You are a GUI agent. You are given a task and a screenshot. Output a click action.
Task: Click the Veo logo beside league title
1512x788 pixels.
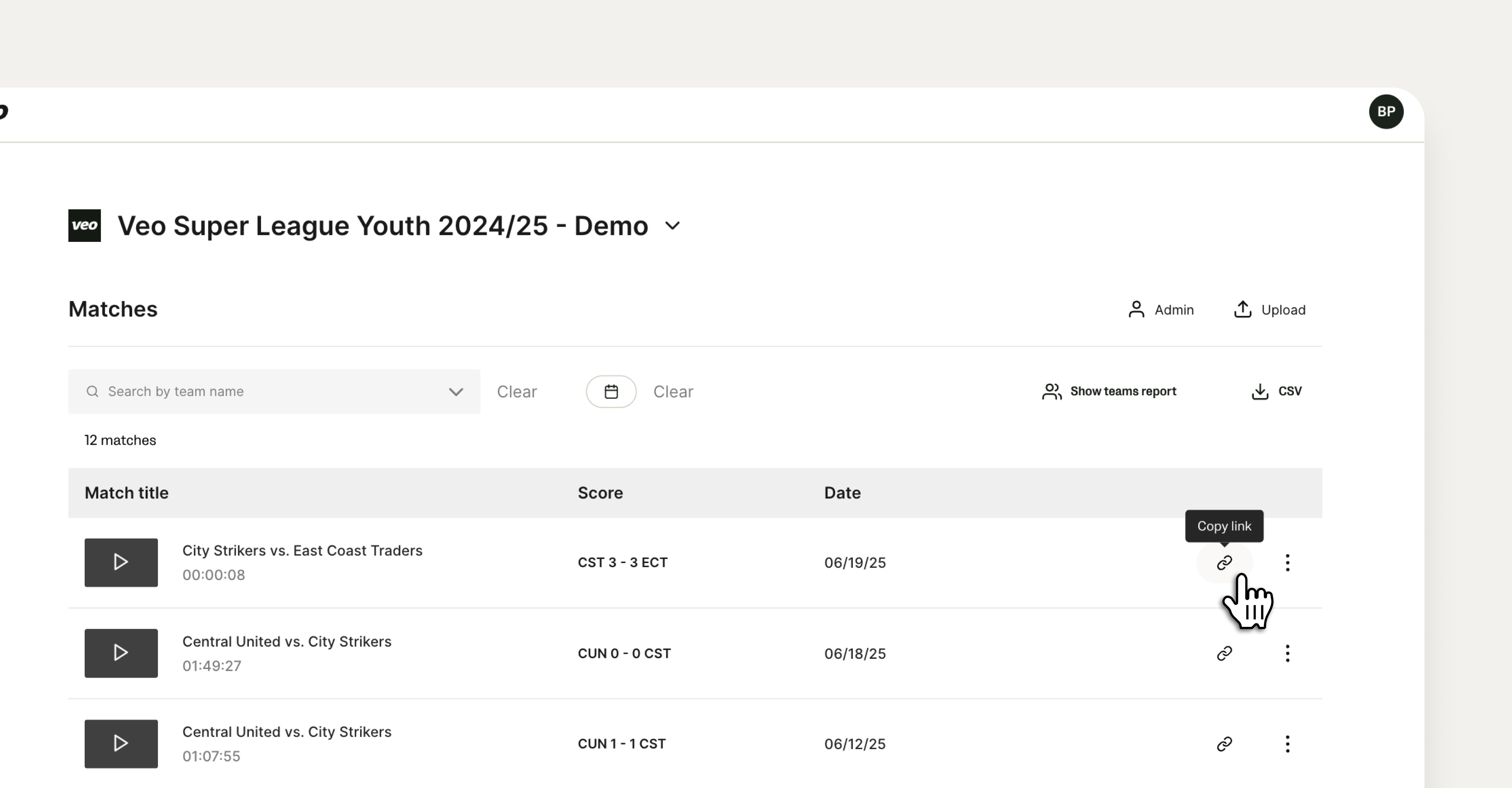[85, 225]
